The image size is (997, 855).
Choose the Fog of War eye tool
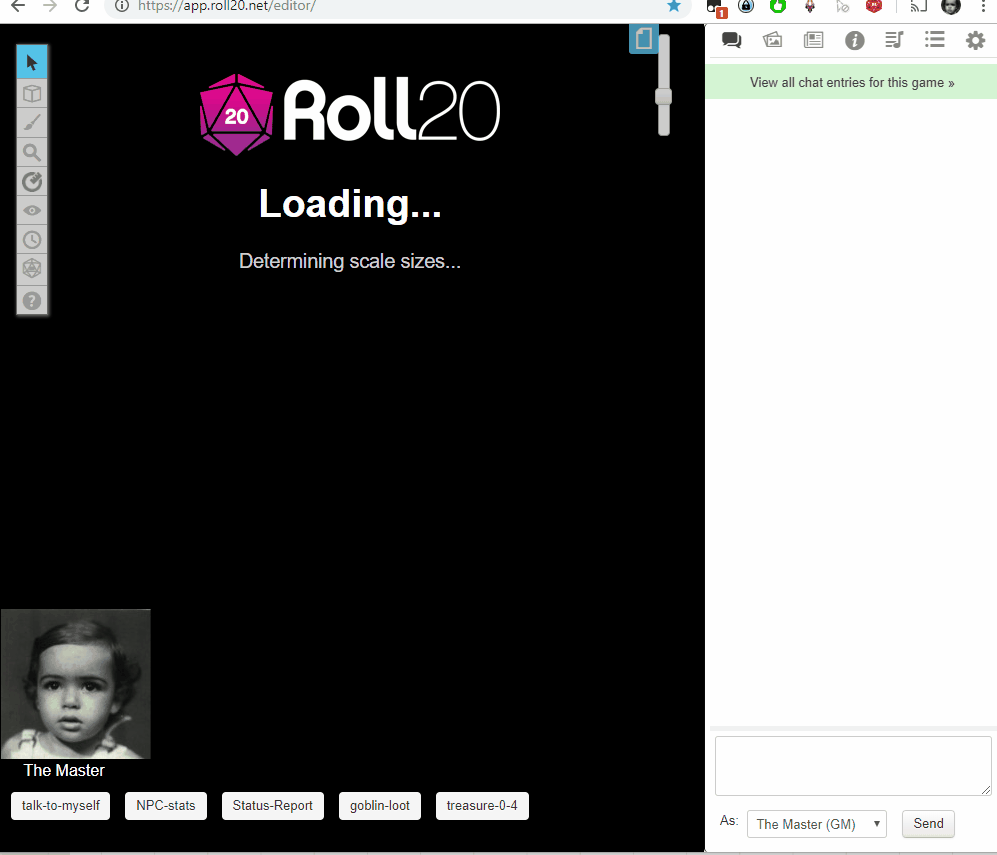(32, 210)
